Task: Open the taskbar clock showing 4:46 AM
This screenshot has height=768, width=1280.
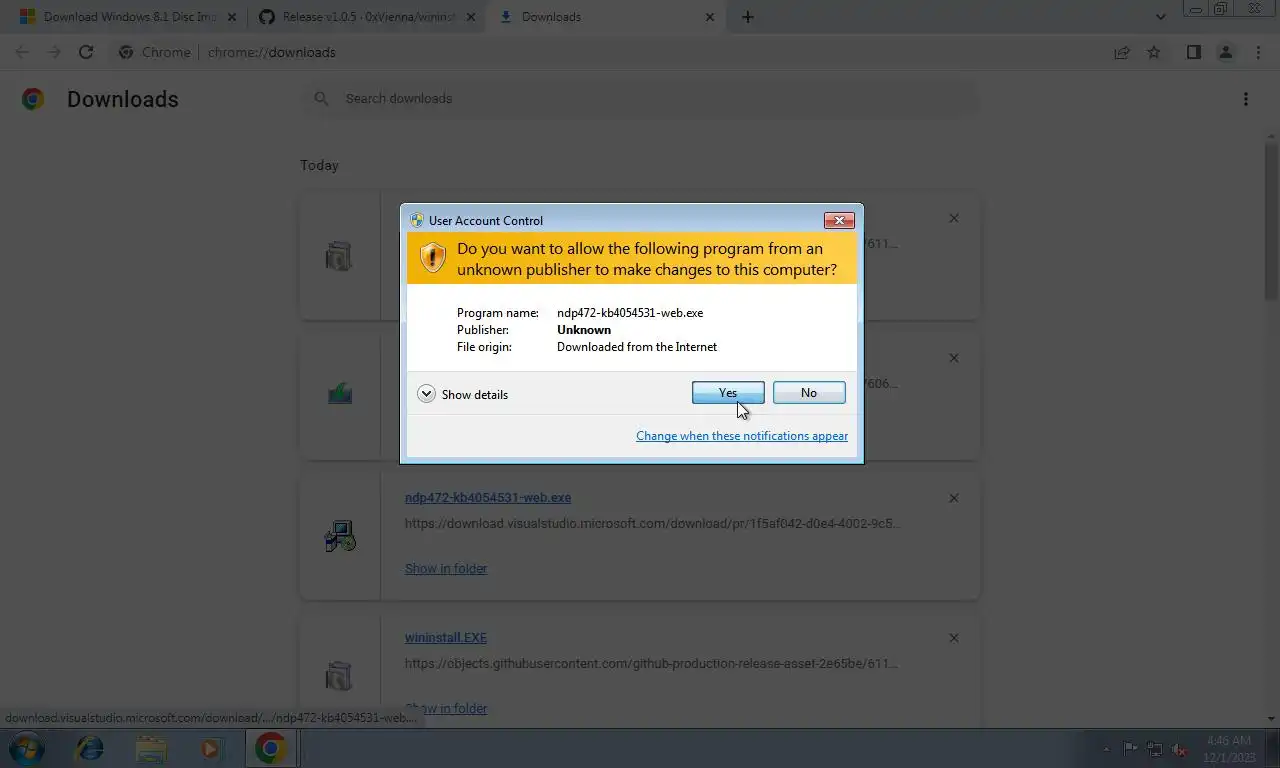Action: point(1228,749)
